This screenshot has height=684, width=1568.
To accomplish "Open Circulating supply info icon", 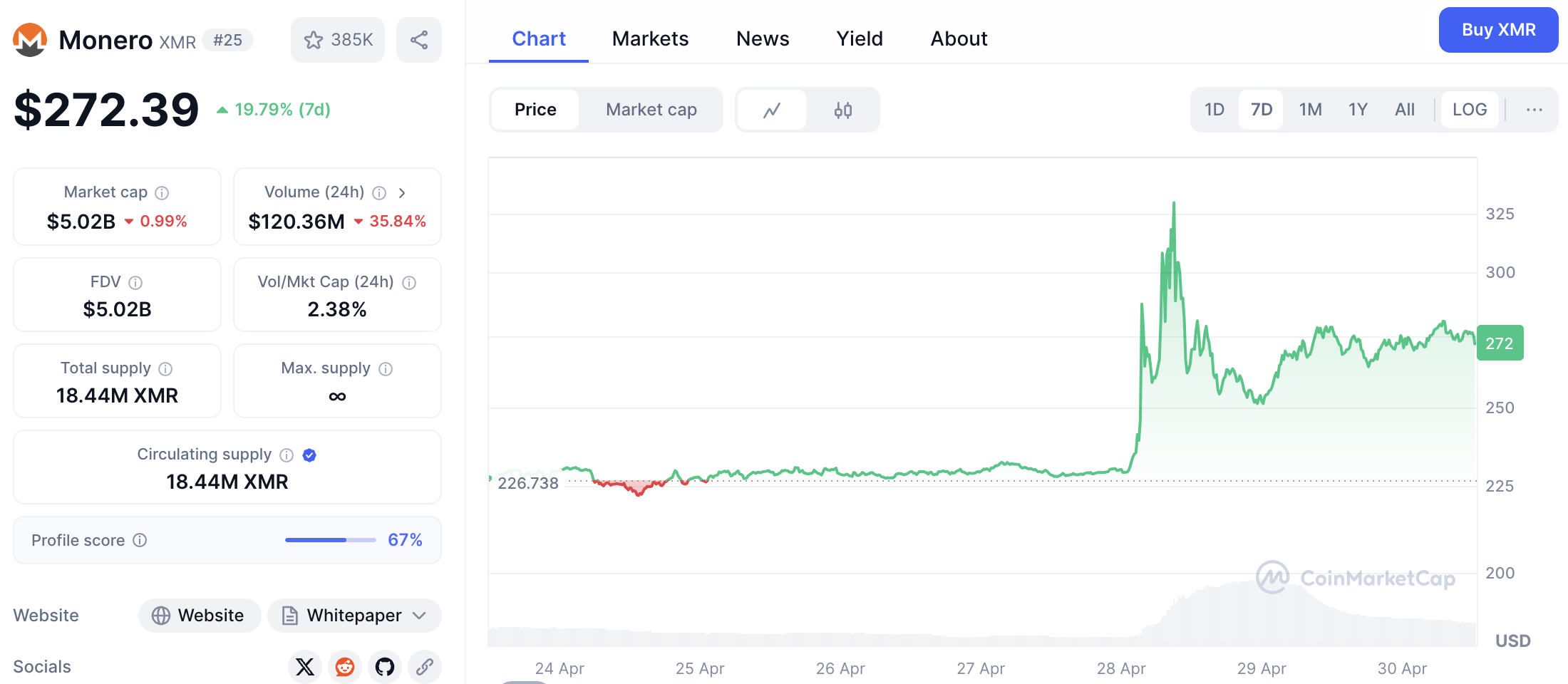I will coord(287,455).
